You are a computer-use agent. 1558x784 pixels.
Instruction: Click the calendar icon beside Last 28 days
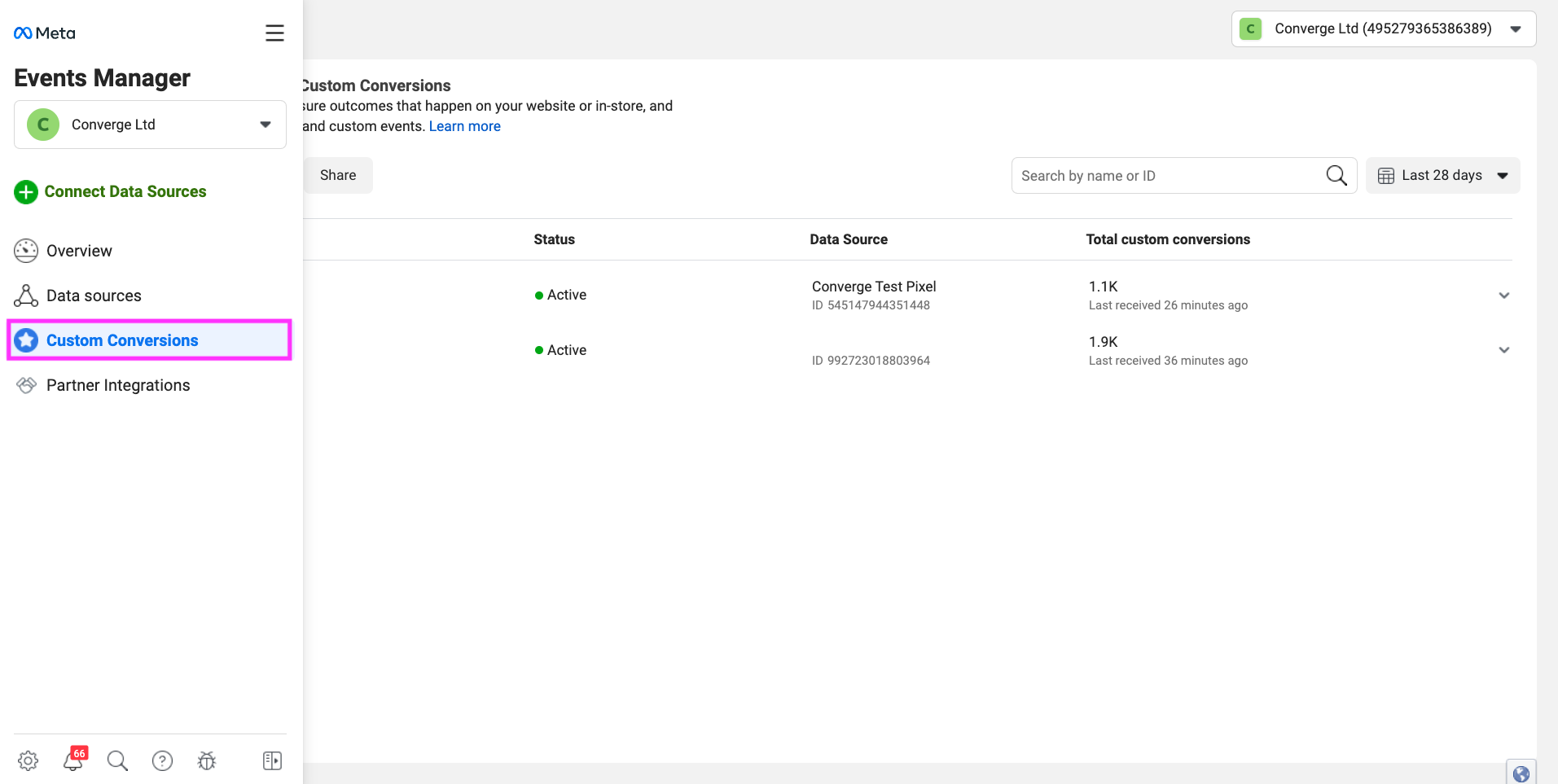pyautogui.click(x=1385, y=176)
